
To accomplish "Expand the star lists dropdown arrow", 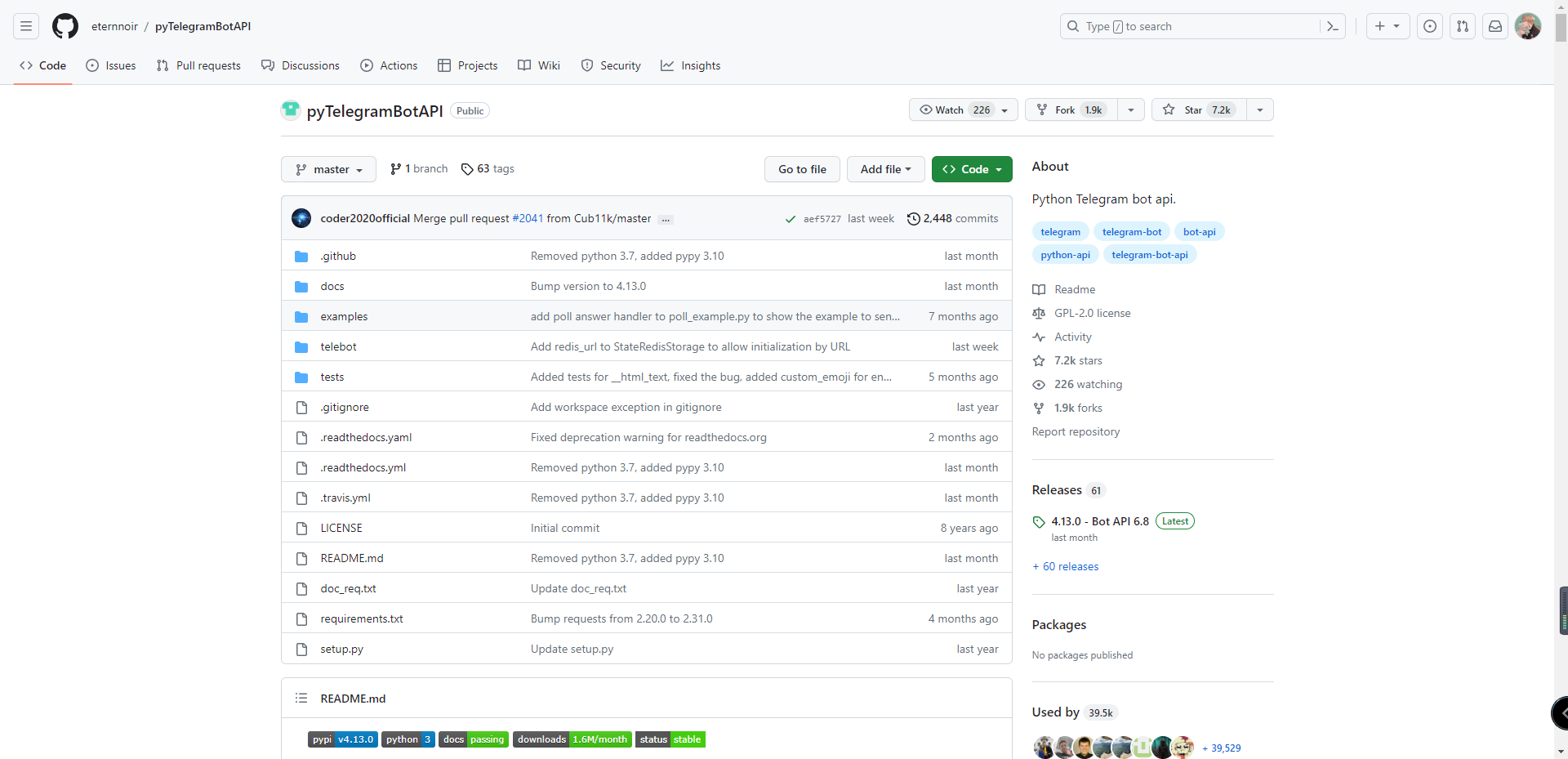I will tap(1260, 110).
